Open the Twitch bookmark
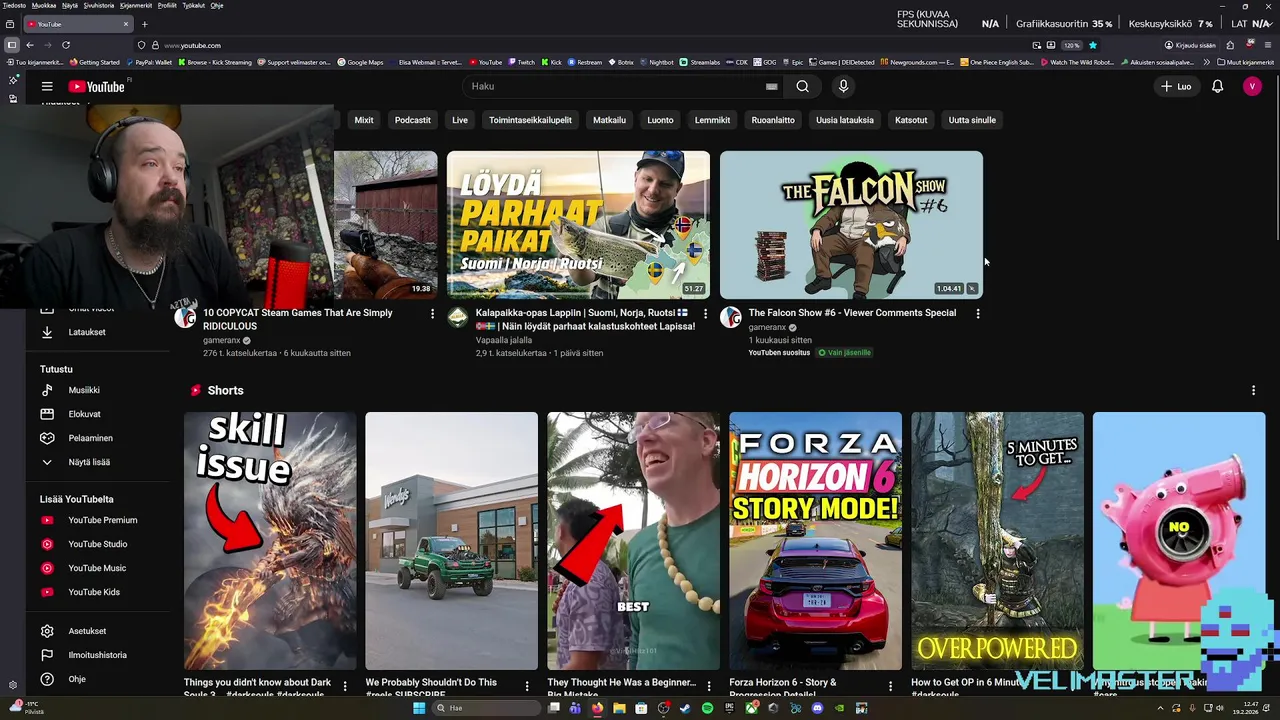This screenshot has width=1280, height=720. click(521, 62)
